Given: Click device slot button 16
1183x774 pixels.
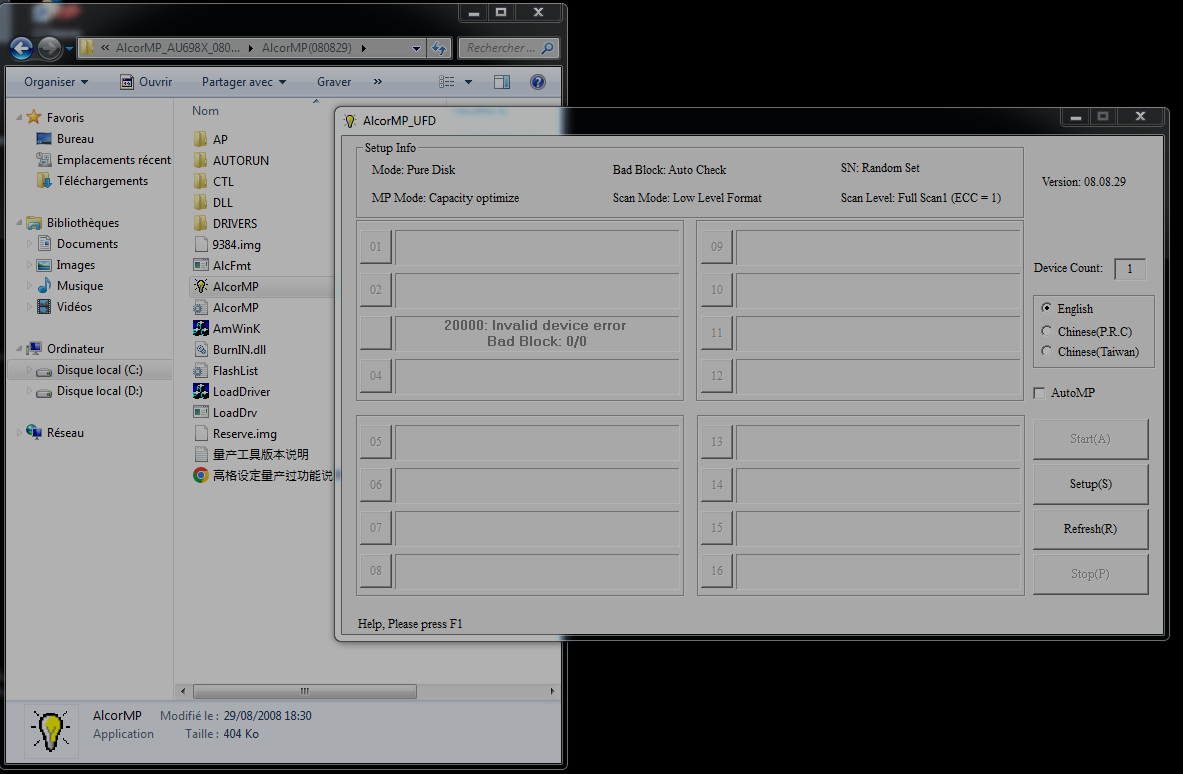Looking at the screenshot, I should pos(717,571).
